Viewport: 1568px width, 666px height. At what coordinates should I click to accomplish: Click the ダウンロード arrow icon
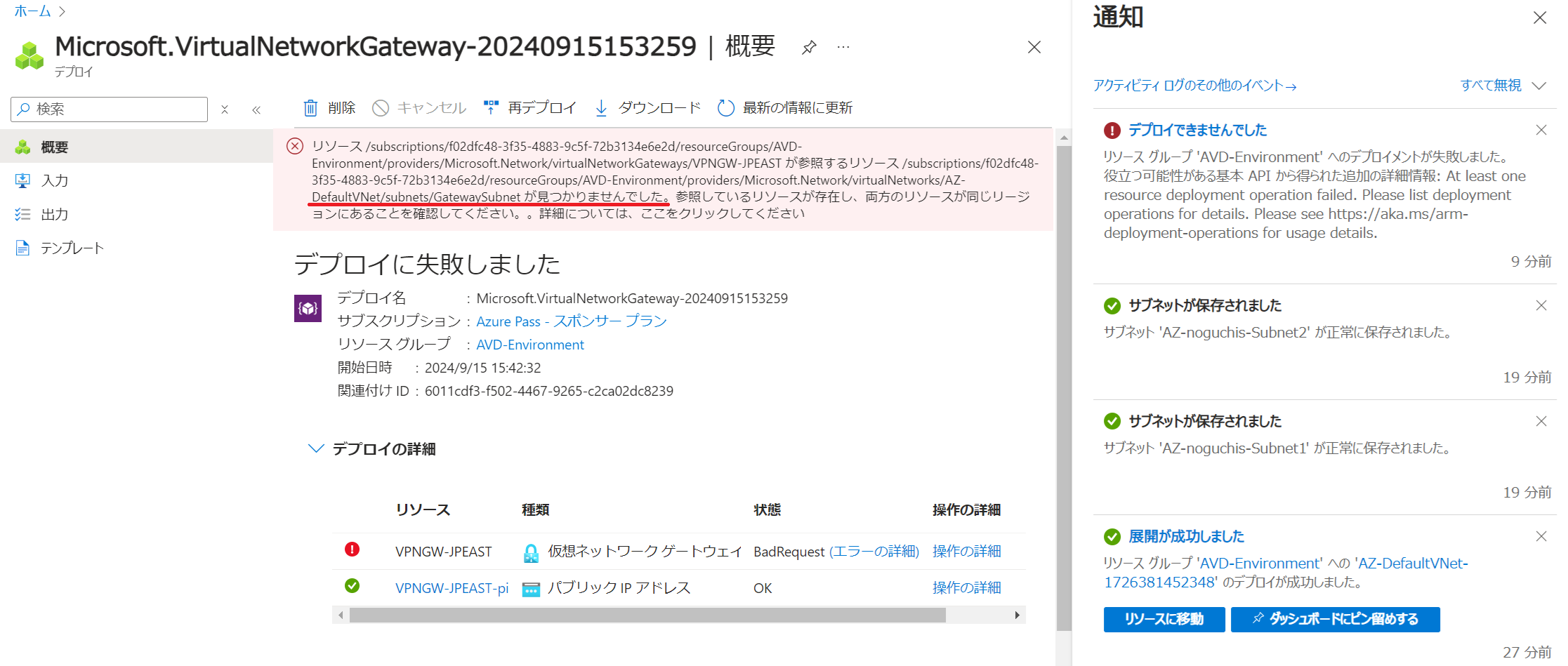(x=601, y=108)
